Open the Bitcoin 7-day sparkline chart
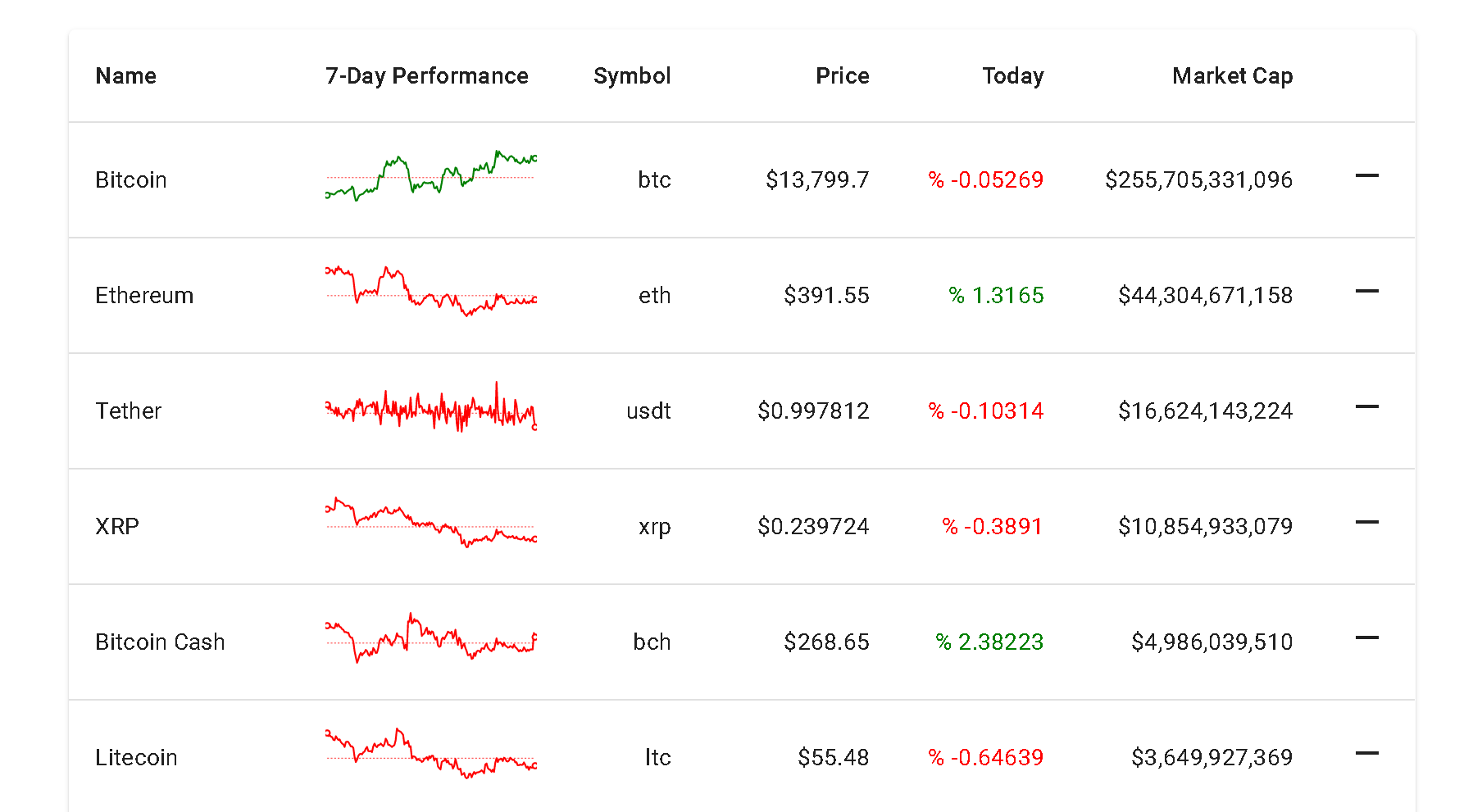 [x=431, y=175]
